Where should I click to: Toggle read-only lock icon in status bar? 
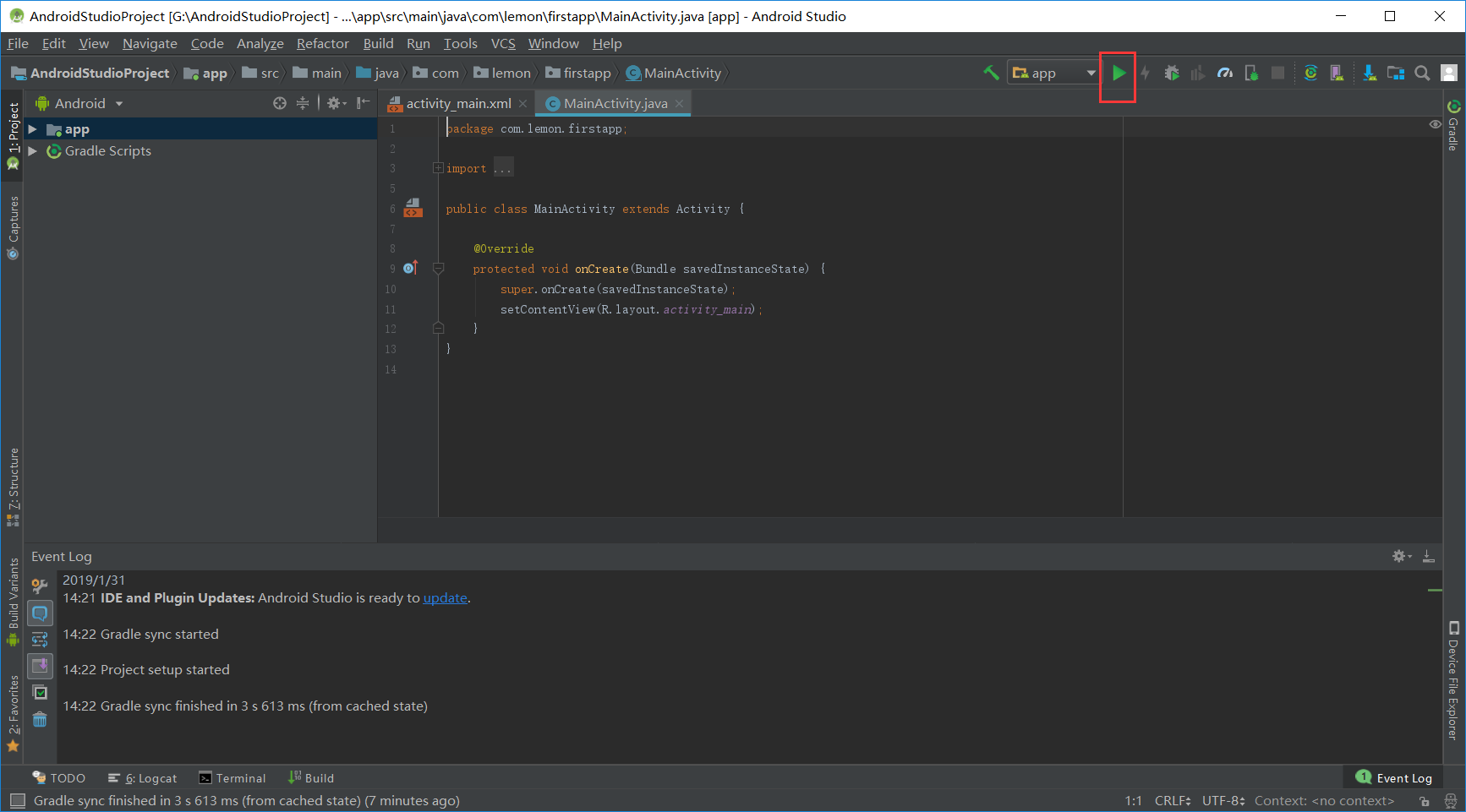tap(1425, 801)
